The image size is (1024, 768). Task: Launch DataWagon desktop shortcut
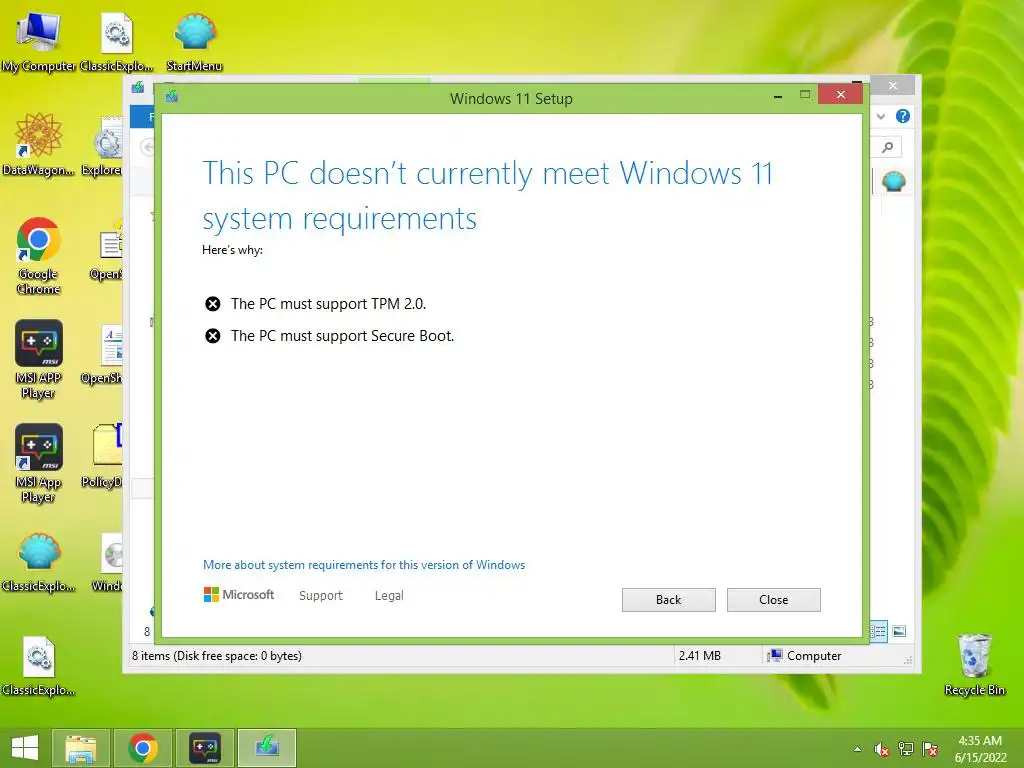pos(38,144)
